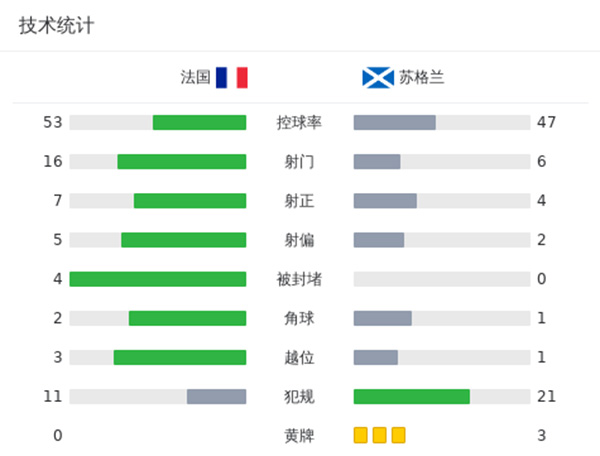Click France's gray 犯规 fouls bar
This screenshot has height=456, width=600.
216,396
